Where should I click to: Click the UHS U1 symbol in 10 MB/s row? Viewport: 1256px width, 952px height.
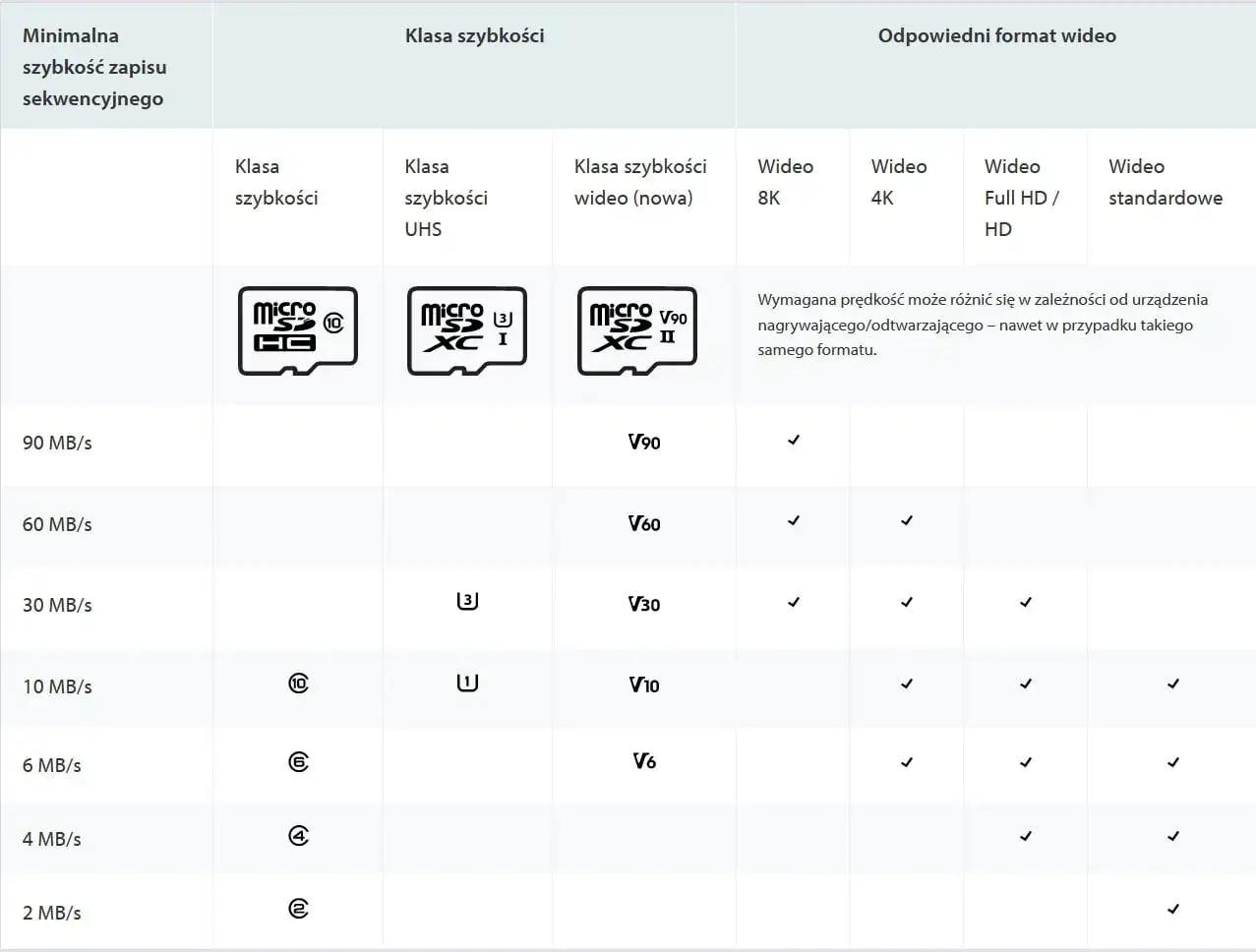(468, 682)
